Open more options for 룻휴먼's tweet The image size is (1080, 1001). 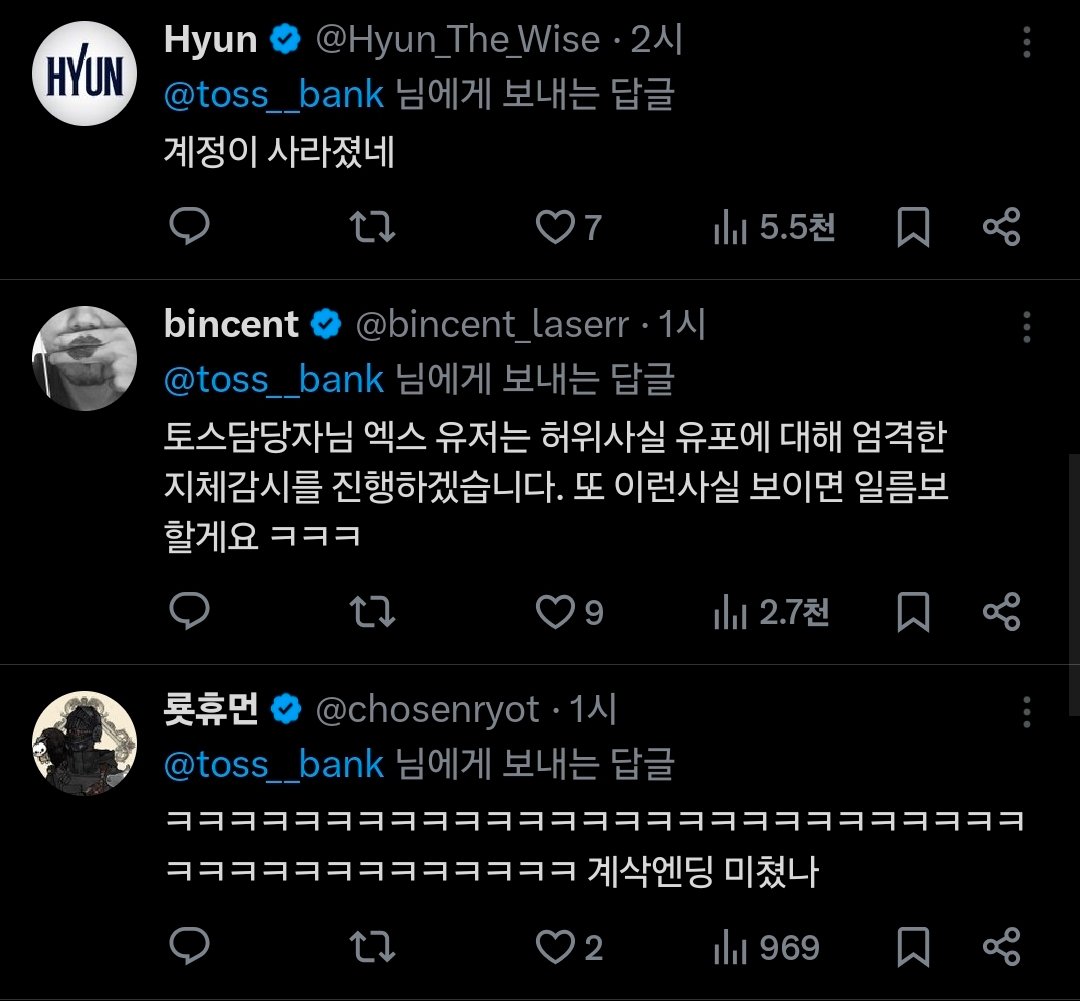(x=1026, y=712)
